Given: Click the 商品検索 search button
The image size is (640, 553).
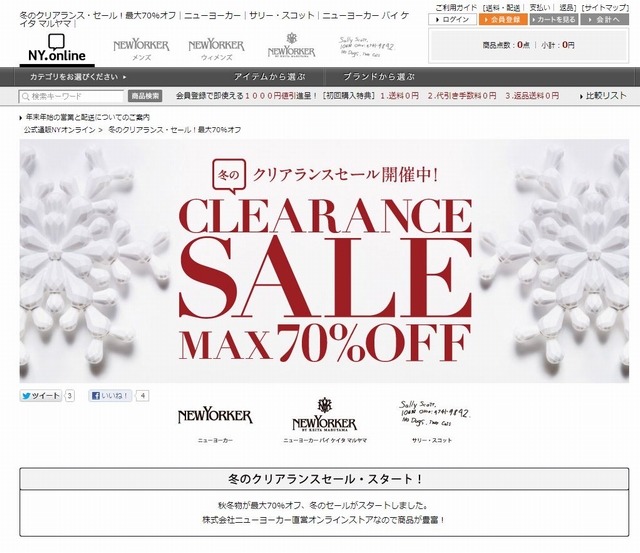Looking at the screenshot, I should (x=145, y=96).
